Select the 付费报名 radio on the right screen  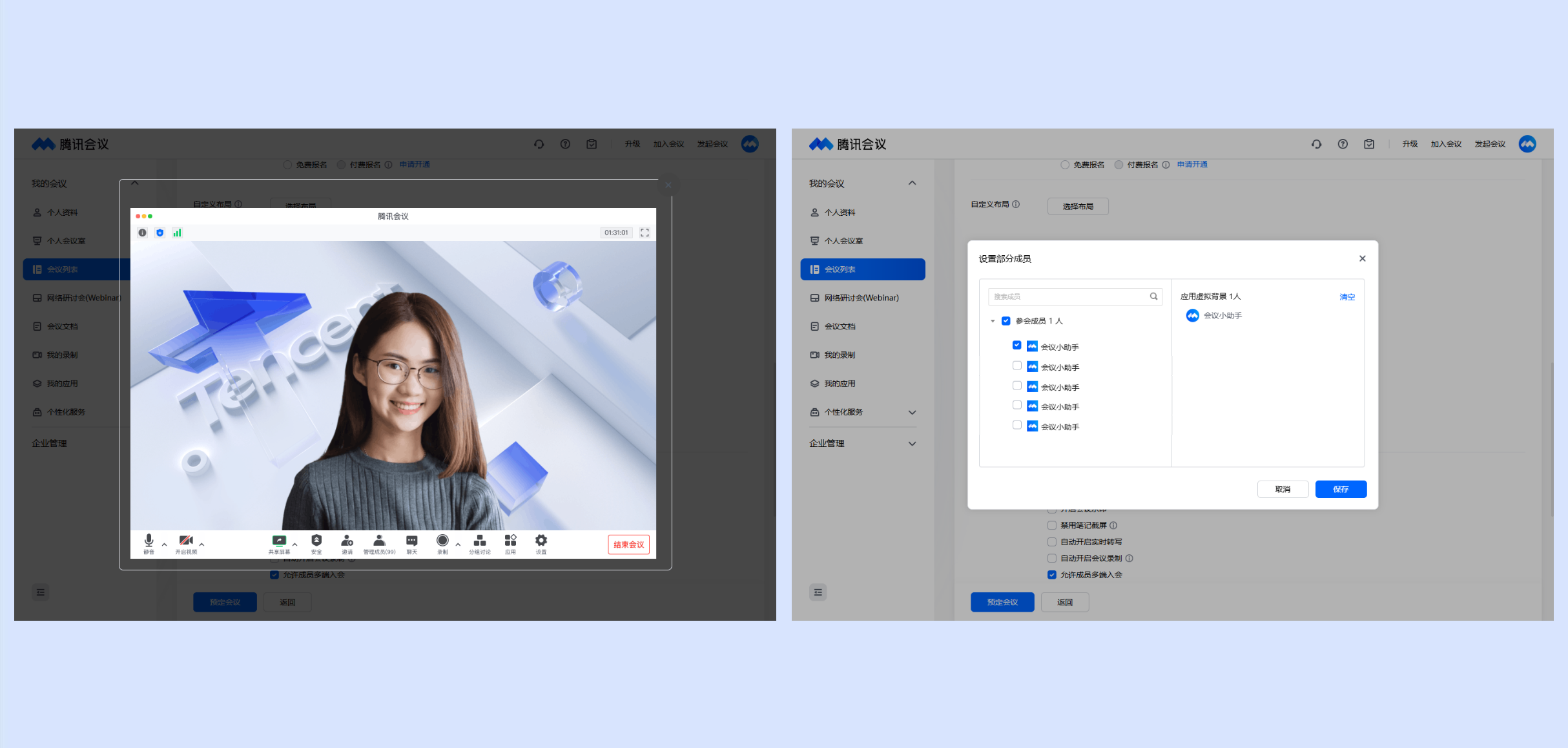click(x=1119, y=165)
